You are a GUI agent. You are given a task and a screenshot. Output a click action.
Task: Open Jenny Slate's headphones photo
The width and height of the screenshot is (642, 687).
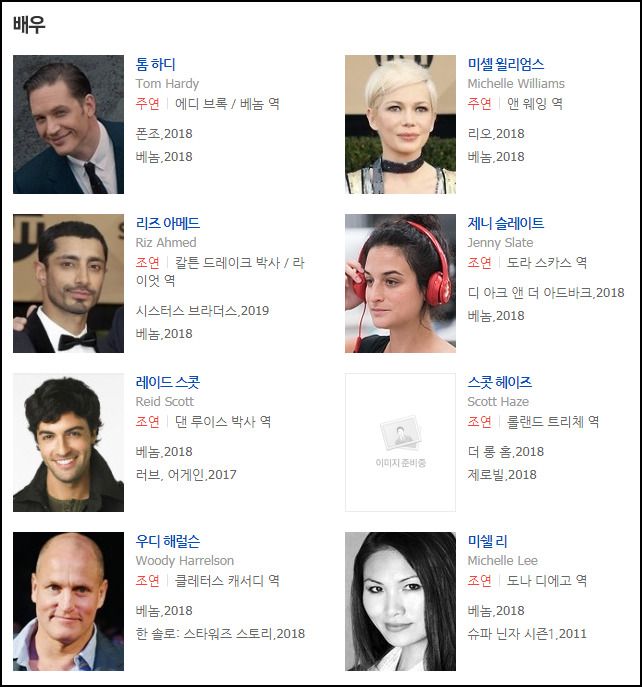pos(400,283)
